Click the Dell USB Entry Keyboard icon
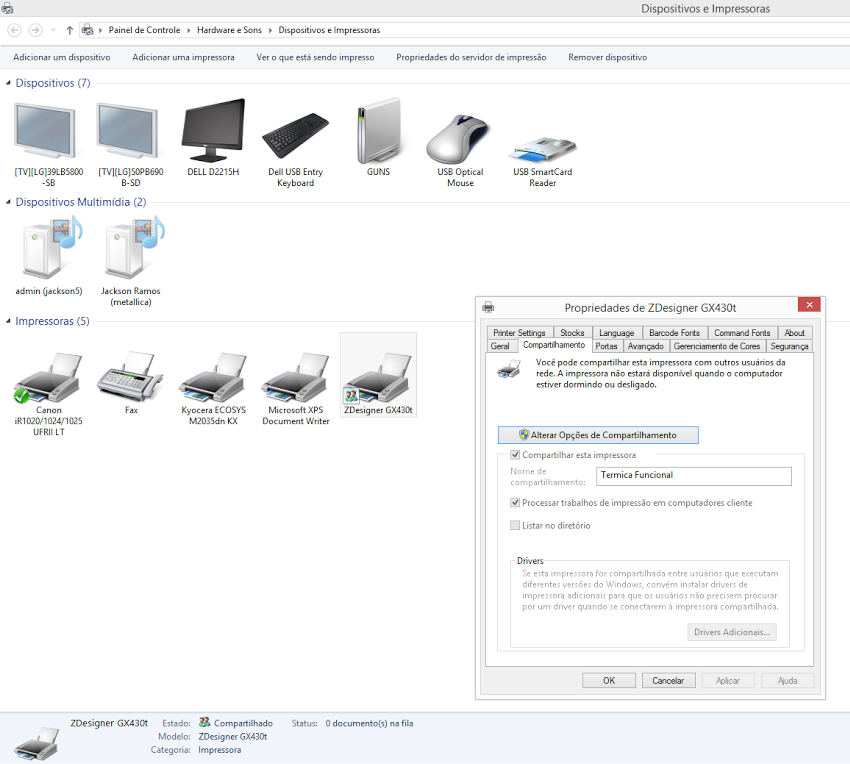This screenshot has width=850, height=764. pos(295,132)
